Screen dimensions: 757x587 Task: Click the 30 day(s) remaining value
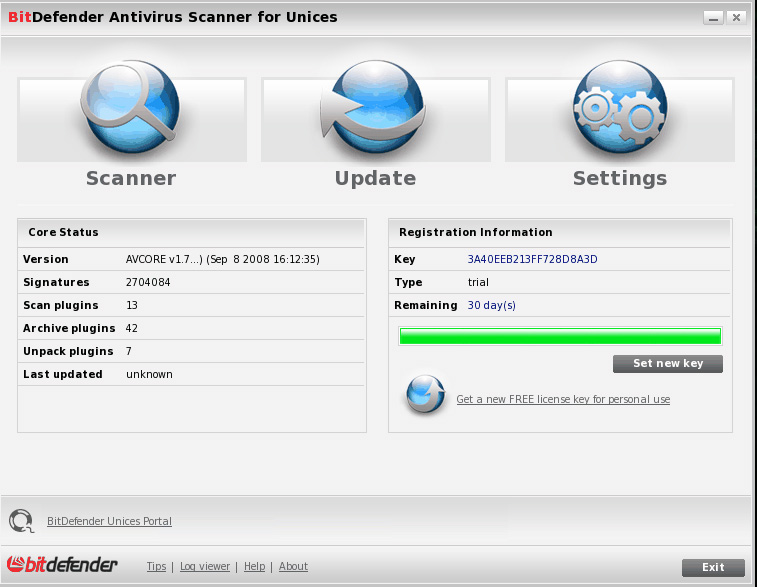click(491, 306)
